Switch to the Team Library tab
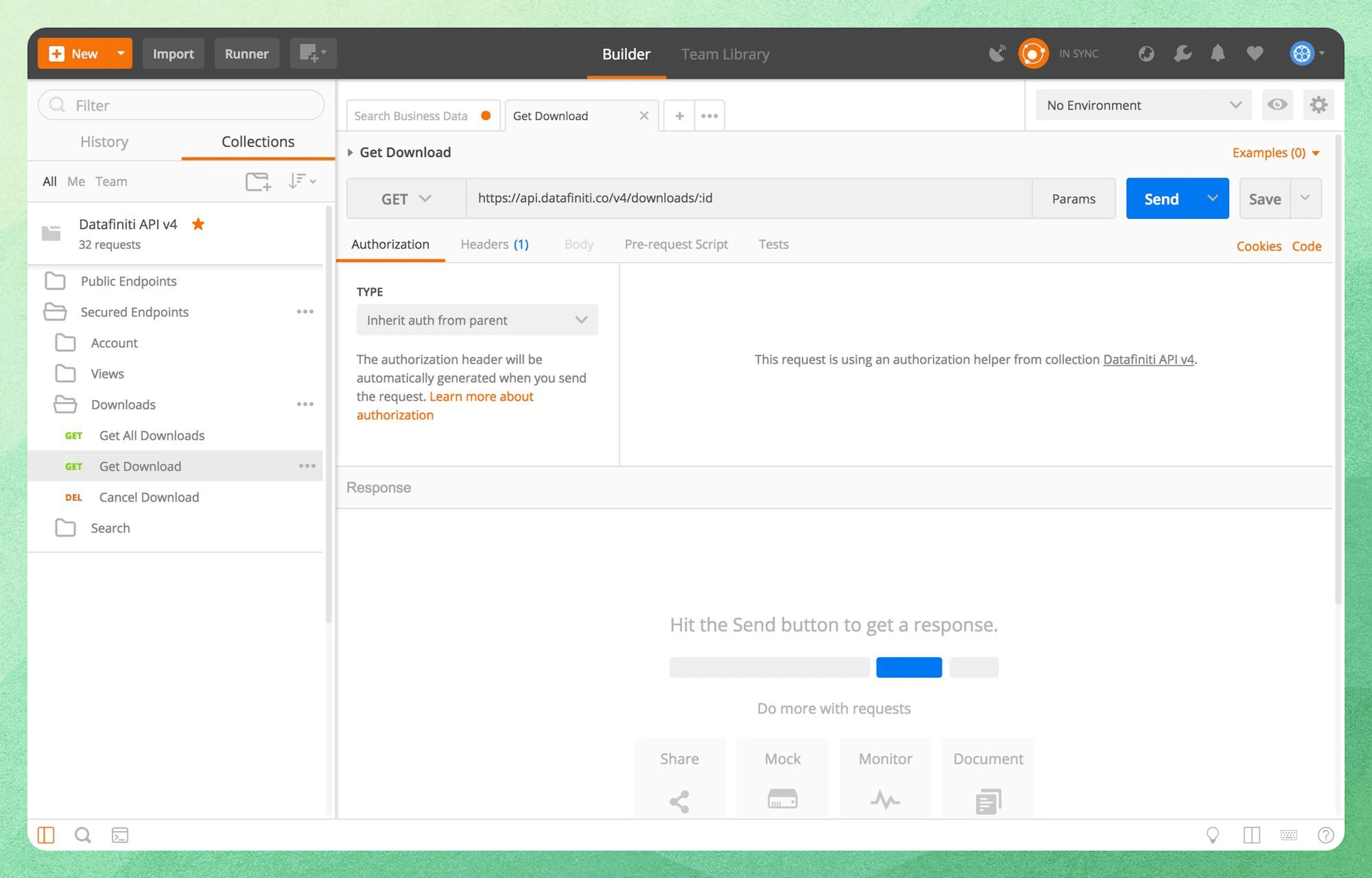Screen dimensions: 1372x878 click(725, 54)
